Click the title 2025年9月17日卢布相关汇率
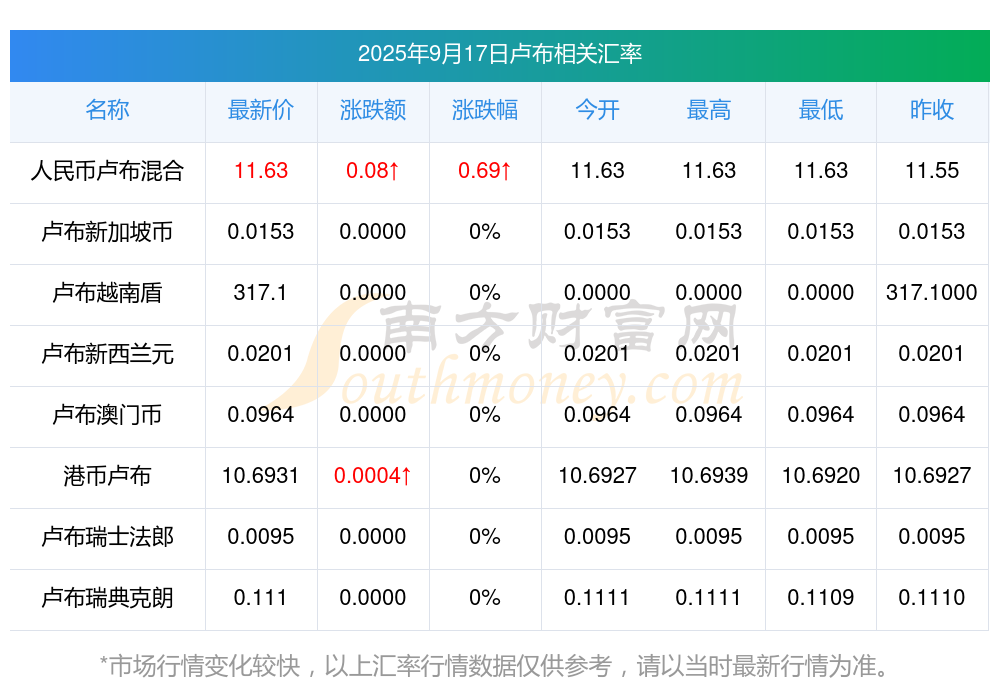This screenshot has width=1000, height=698. pos(499,54)
